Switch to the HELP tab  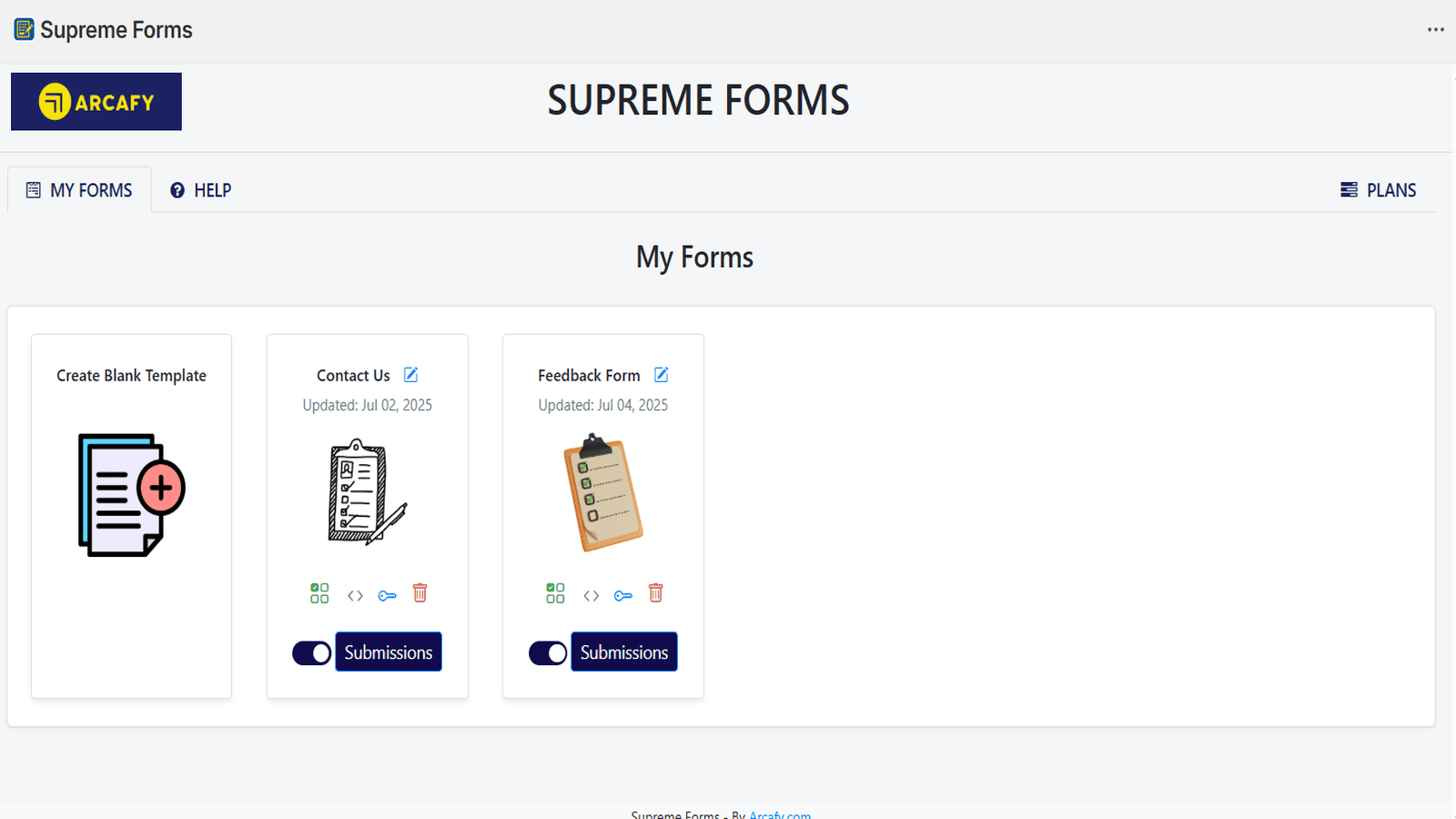coord(199,190)
